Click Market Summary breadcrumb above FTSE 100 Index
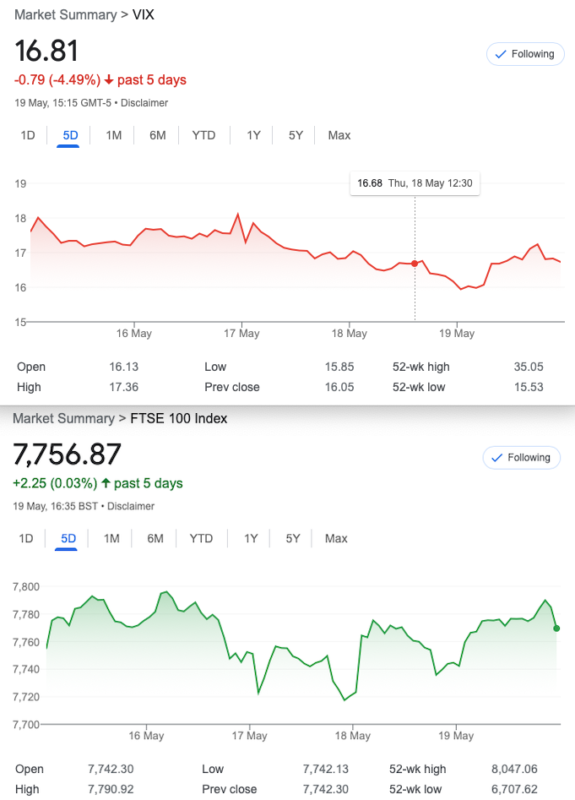 pyautogui.click(x=64, y=418)
